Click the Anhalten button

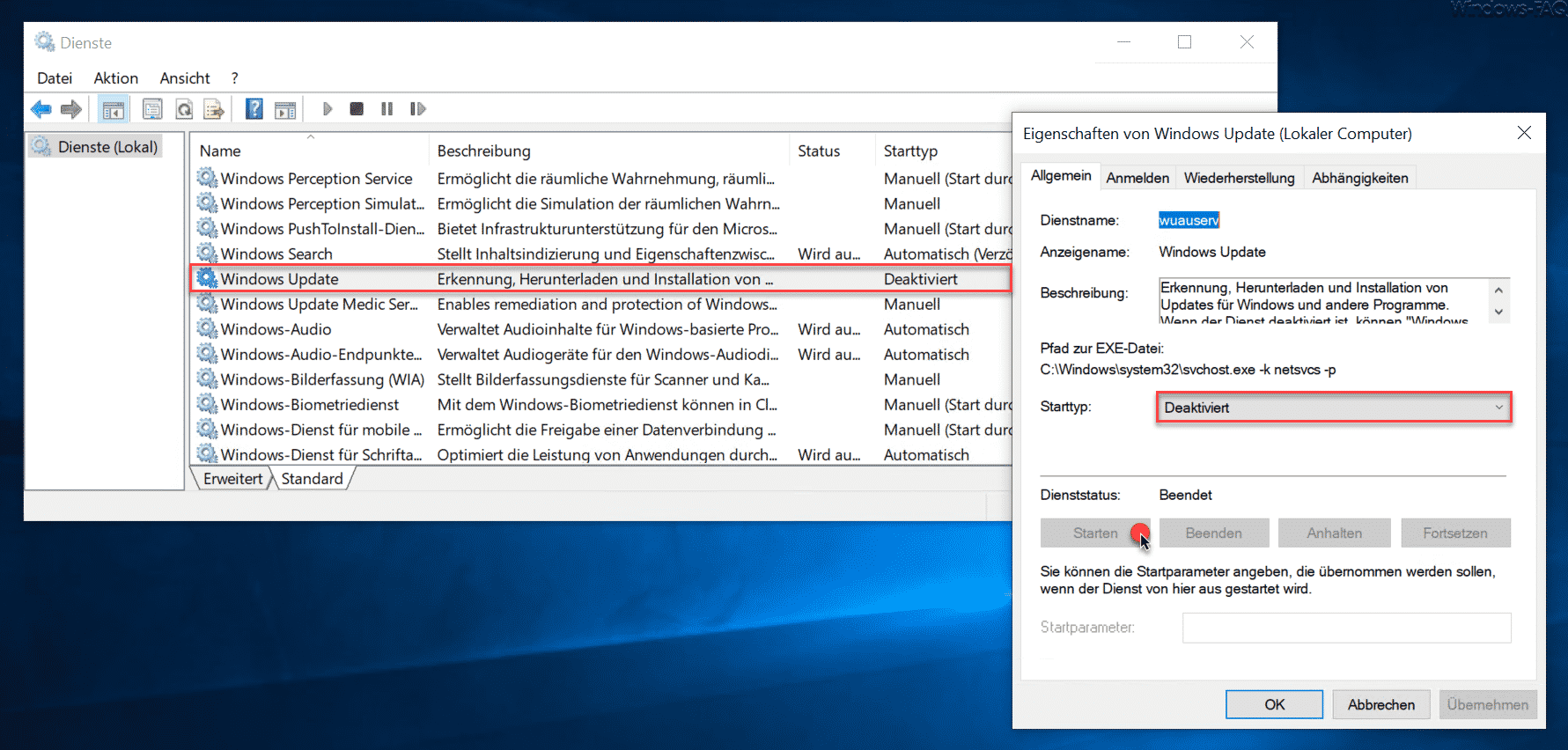pos(1335,533)
